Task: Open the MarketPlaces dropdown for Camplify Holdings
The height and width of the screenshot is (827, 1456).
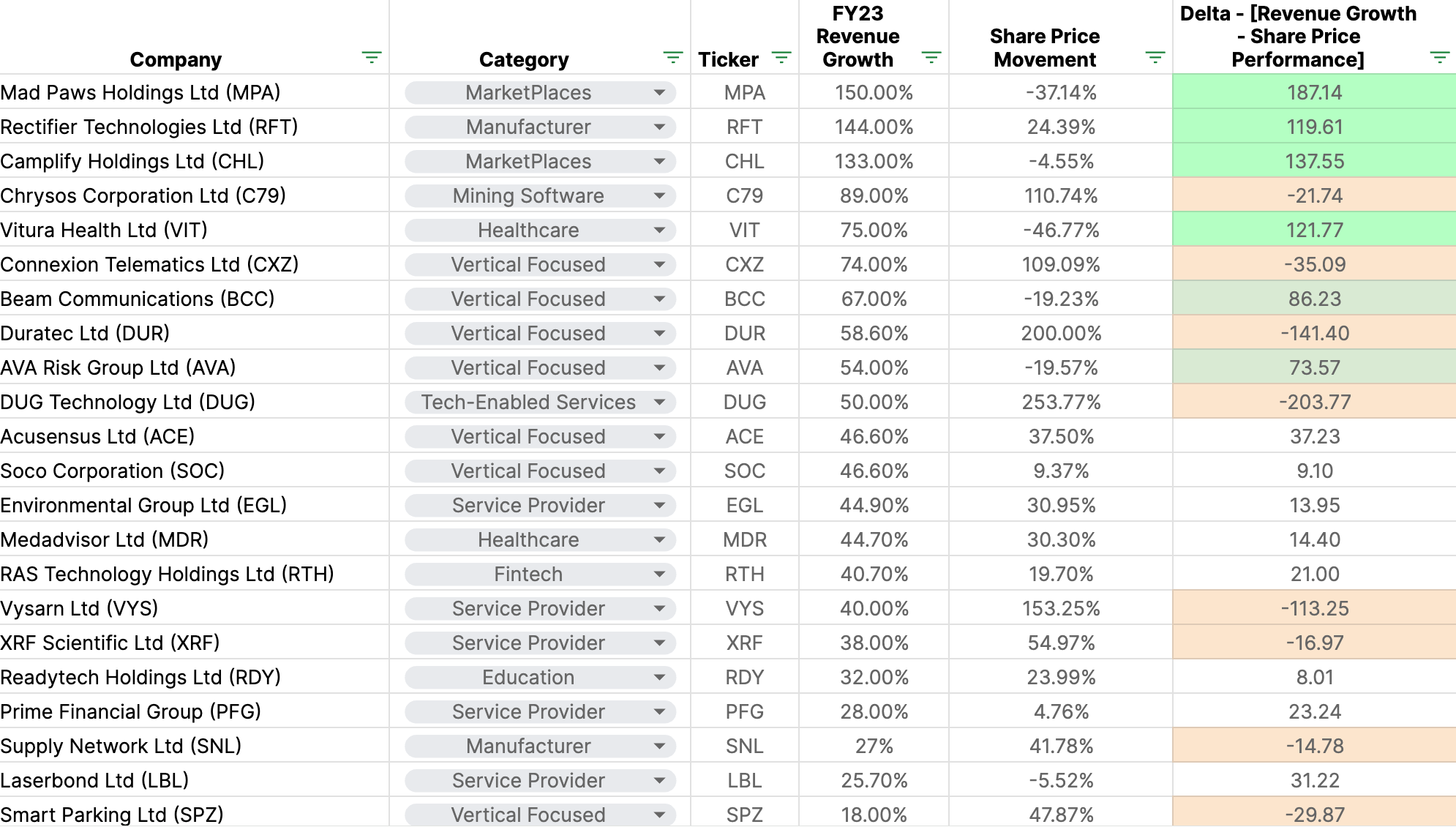Action: [661, 161]
